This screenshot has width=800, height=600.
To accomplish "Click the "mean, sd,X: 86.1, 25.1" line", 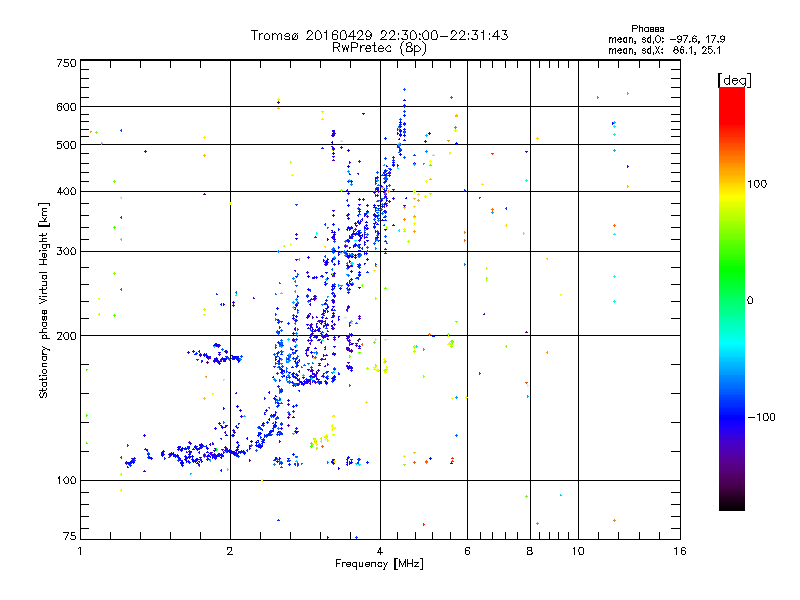I will point(664,50).
